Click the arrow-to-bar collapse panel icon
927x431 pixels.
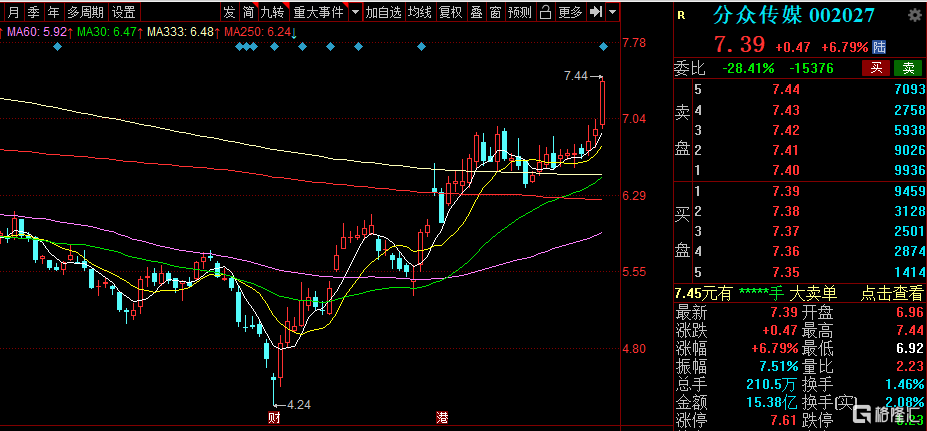point(597,12)
